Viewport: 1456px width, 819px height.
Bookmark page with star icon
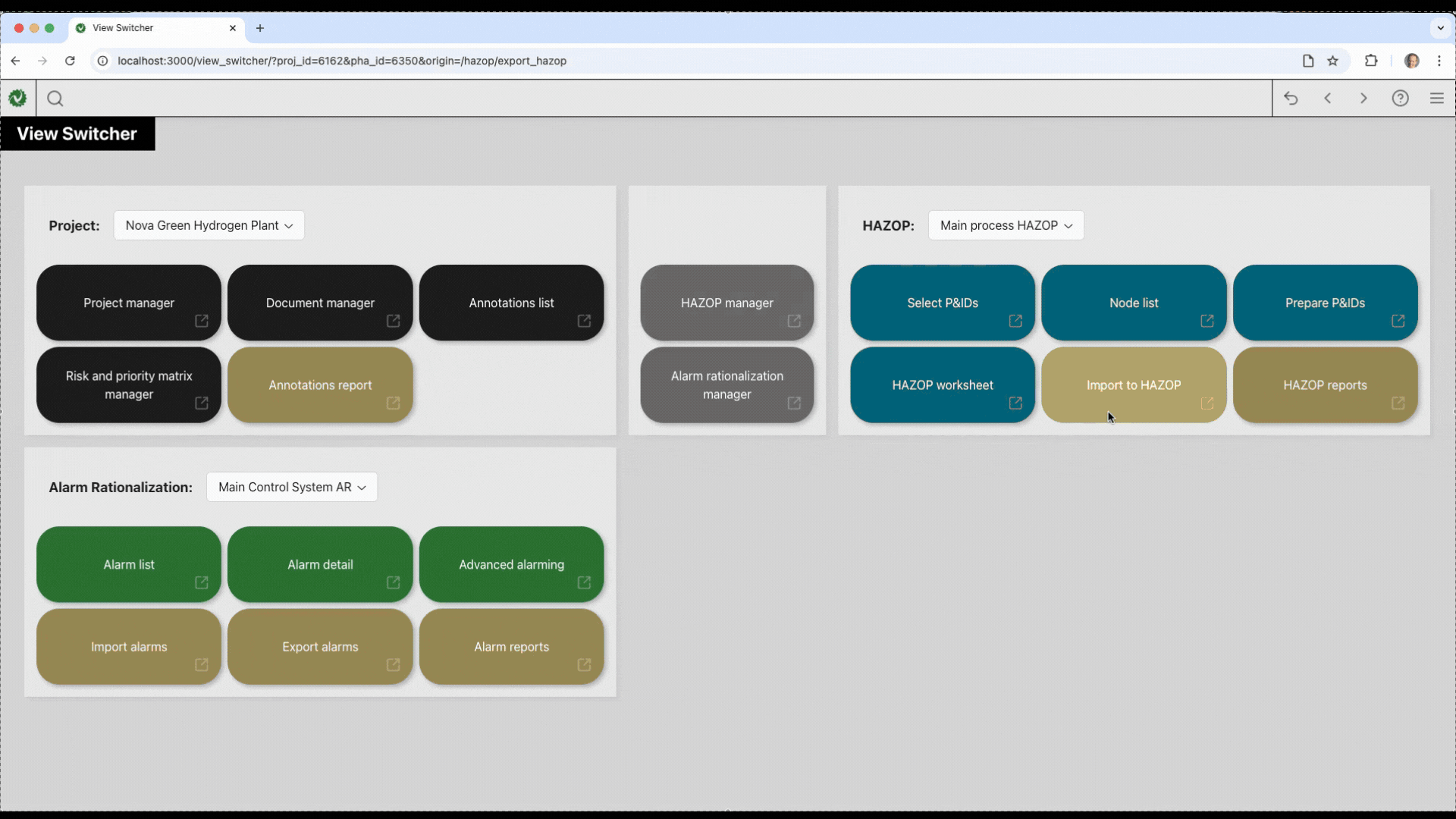(x=1332, y=61)
